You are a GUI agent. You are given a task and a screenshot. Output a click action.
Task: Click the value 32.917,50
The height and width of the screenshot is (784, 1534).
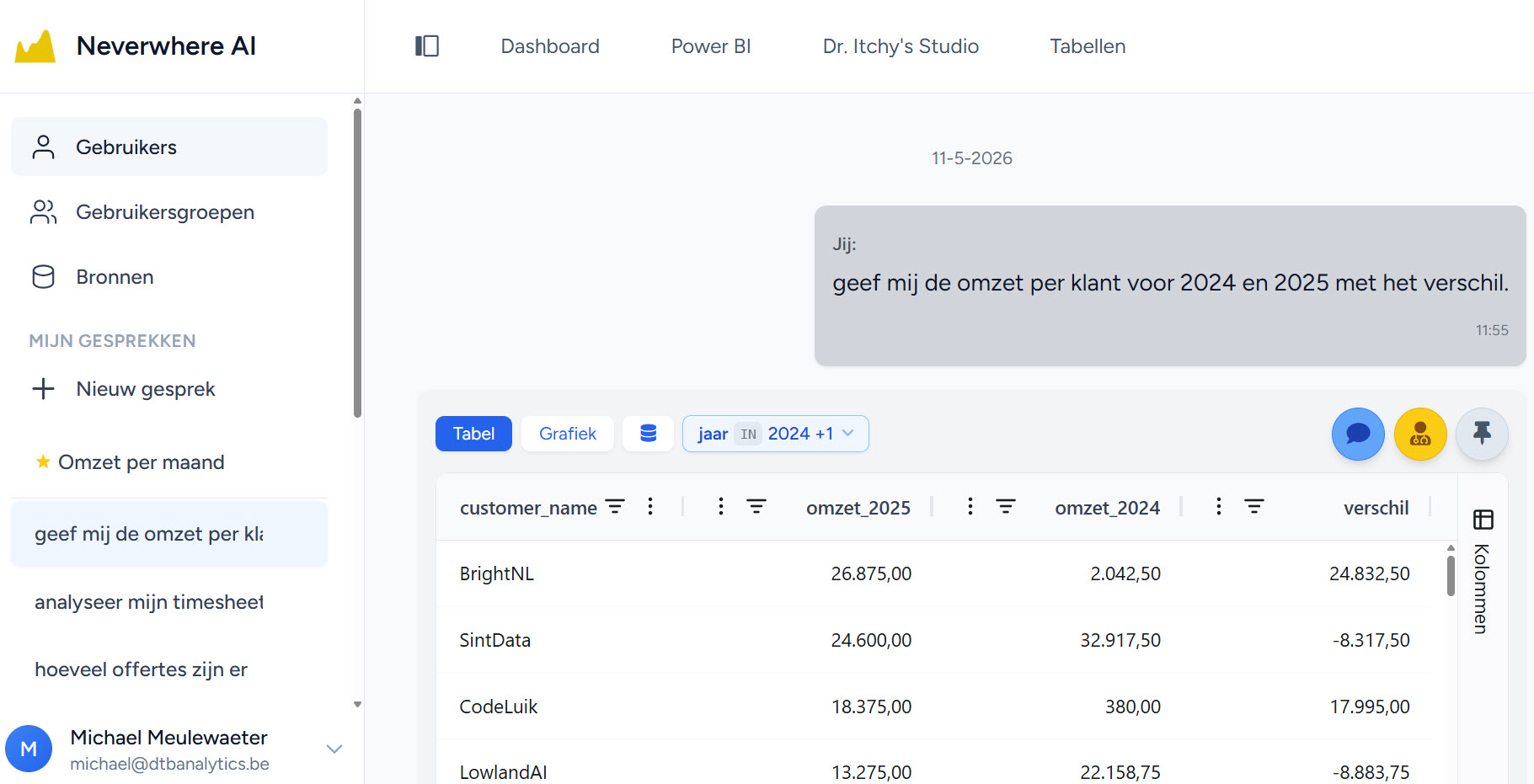click(1120, 640)
